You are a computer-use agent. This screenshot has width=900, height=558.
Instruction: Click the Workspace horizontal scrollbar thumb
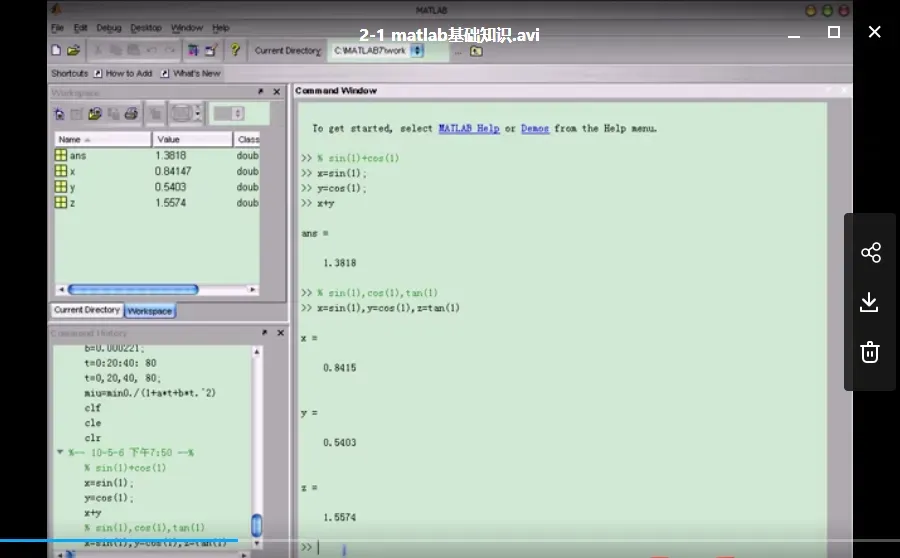(133, 289)
